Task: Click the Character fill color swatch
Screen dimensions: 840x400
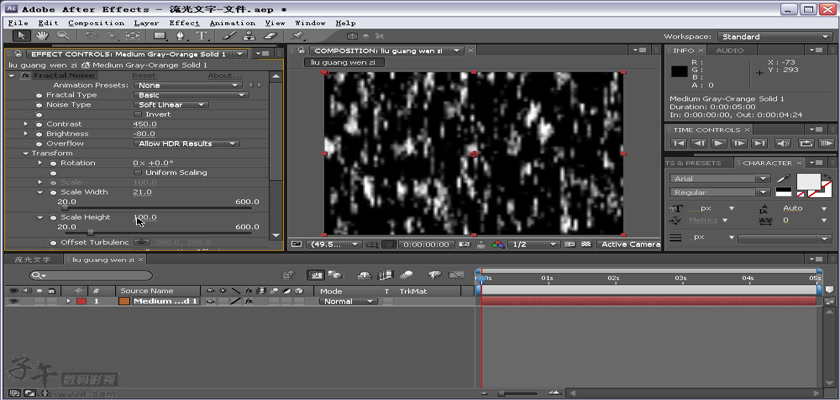Action: point(808,181)
